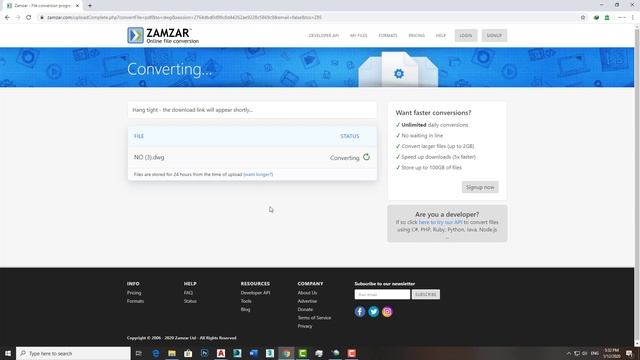Open Zamzar's Twitter page

(x=373, y=311)
